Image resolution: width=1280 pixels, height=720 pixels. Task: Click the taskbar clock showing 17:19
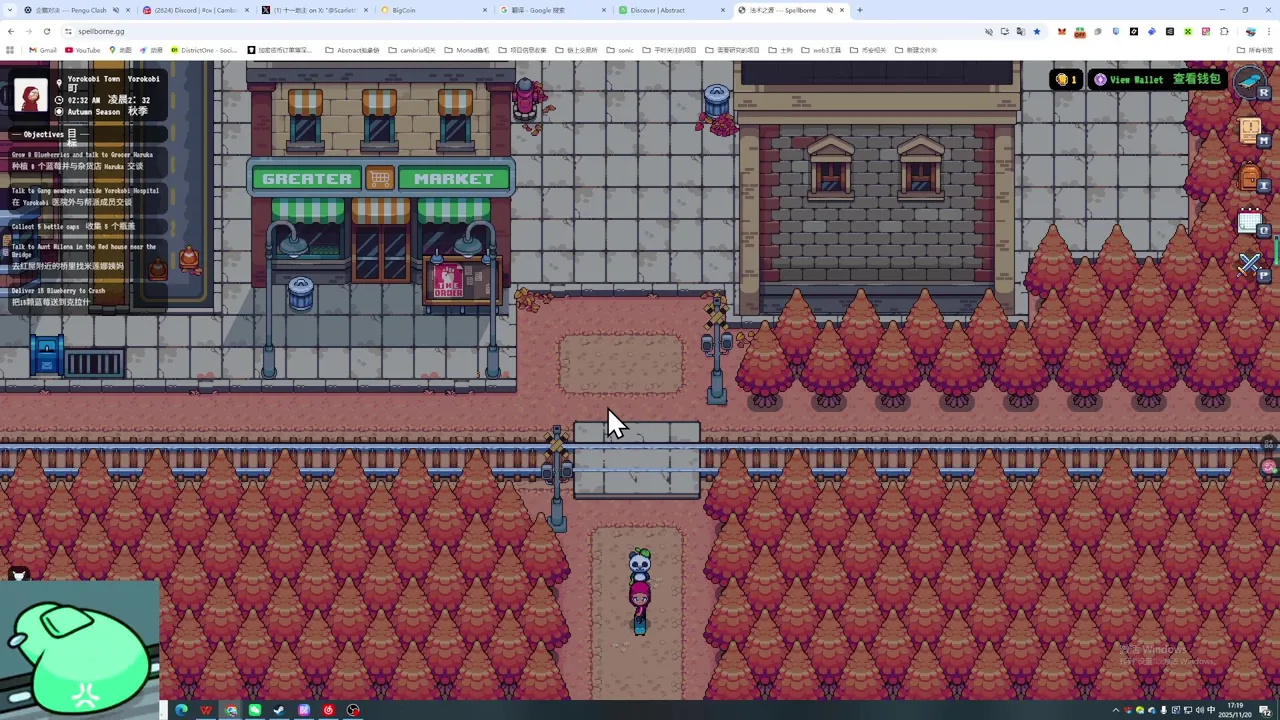[1236, 710]
